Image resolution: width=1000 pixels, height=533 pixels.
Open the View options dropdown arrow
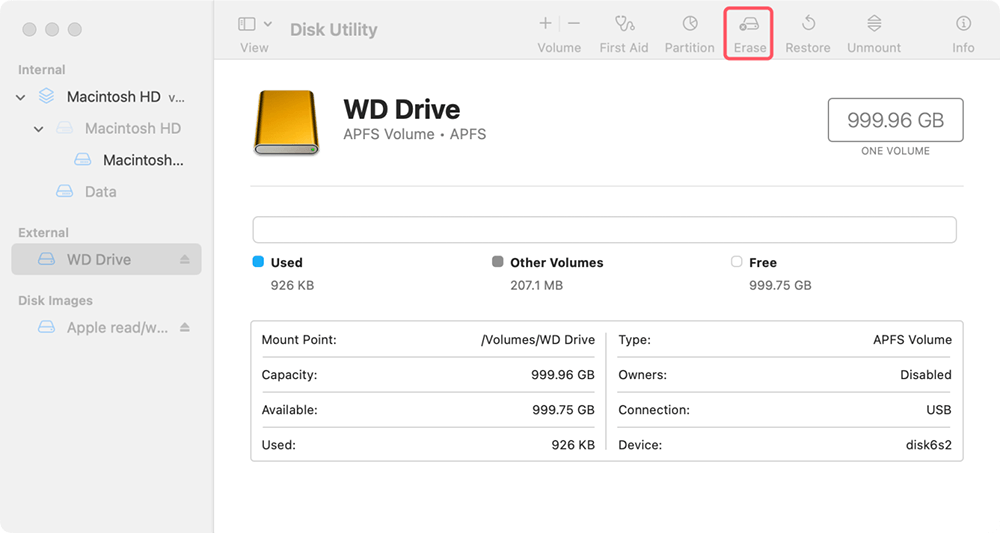click(x=268, y=24)
